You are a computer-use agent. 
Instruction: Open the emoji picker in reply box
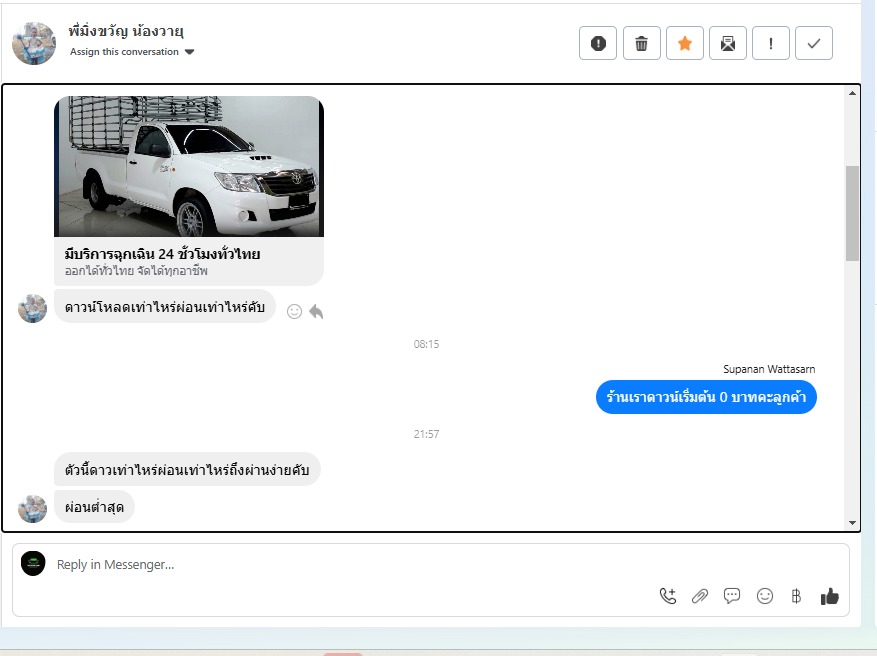click(765, 596)
